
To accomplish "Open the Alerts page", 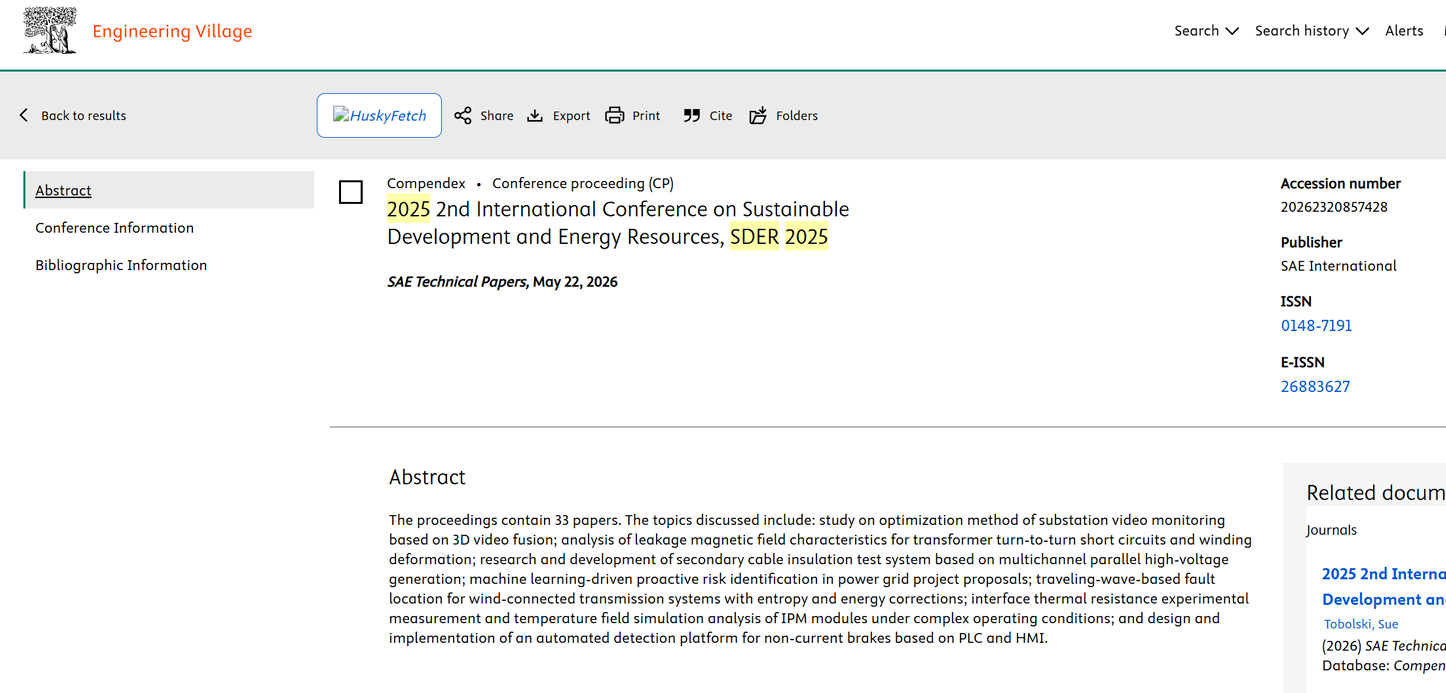I will click(x=1404, y=31).
